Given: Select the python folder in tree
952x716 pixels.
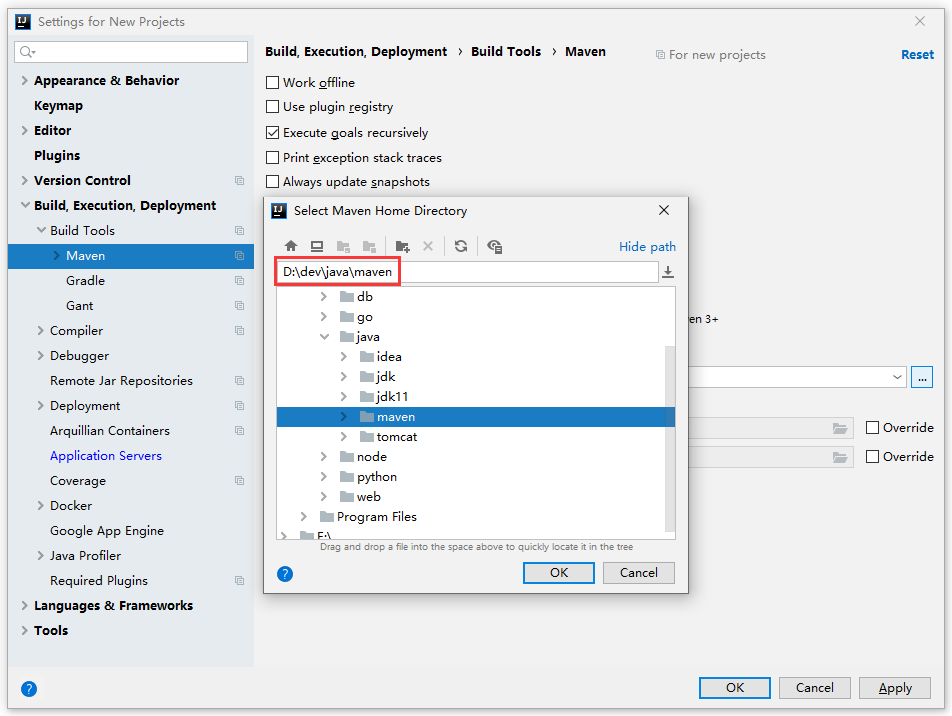Looking at the screenshot, I should [x=376, y=477].
